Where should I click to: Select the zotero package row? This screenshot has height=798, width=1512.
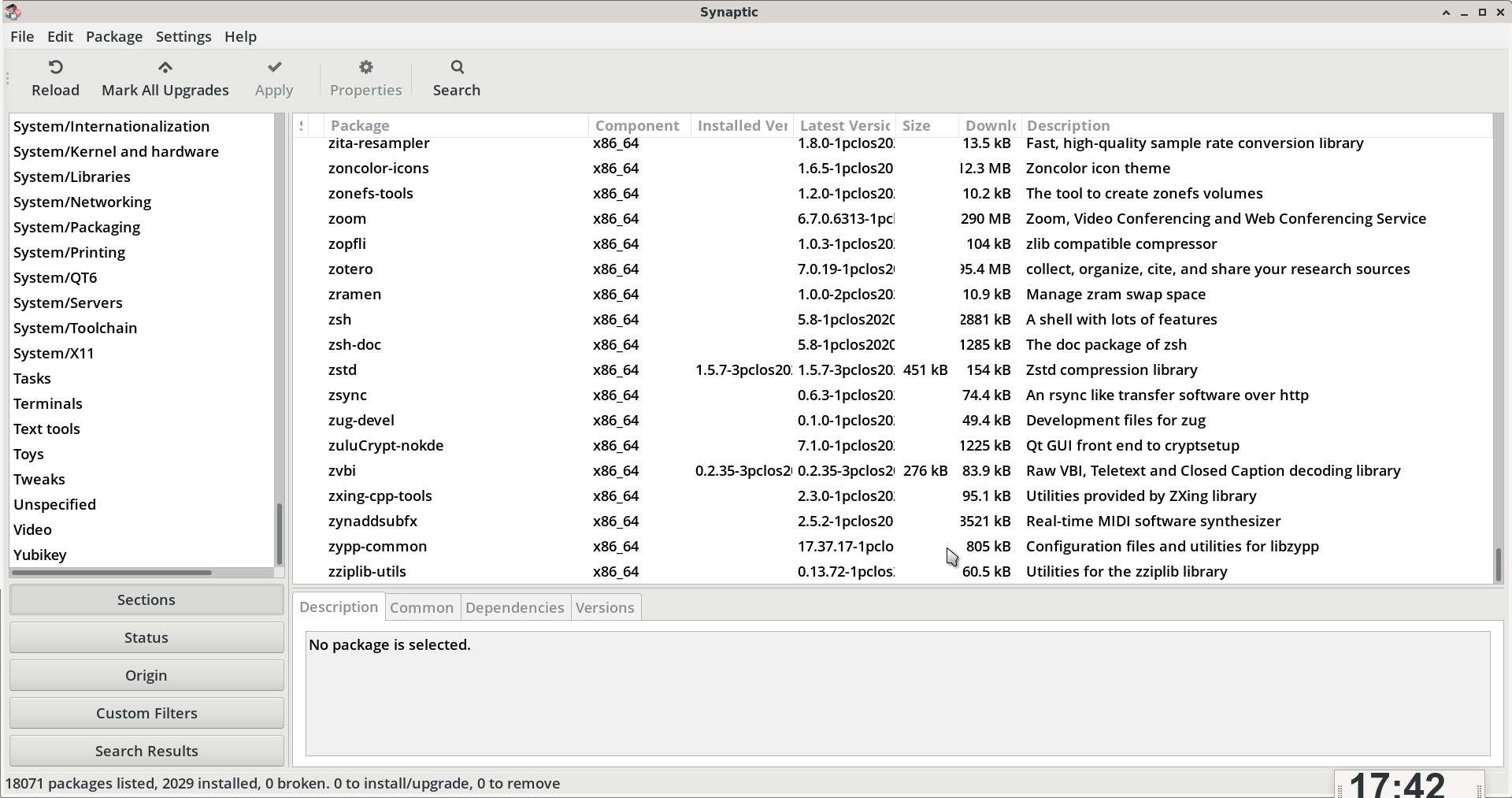[350, 269]
